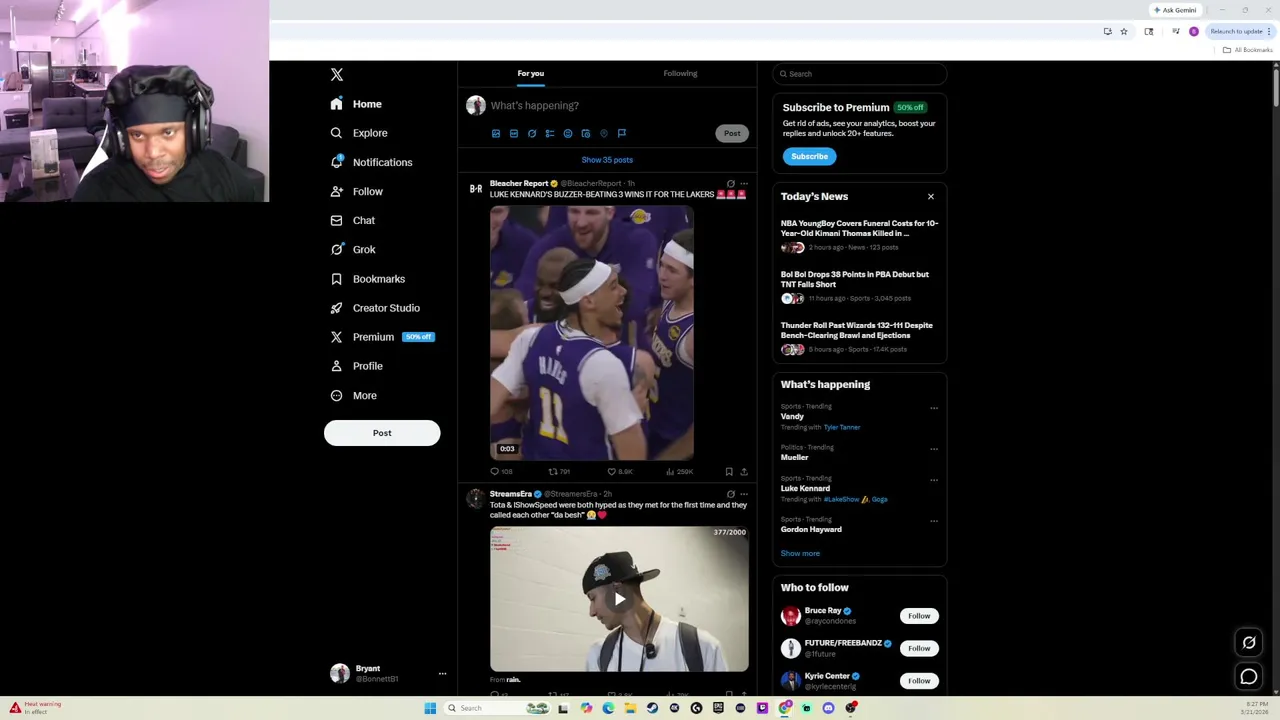
Task: Open Premium in the sidebar
Action: pyautogui.click(x=381, y=337)
